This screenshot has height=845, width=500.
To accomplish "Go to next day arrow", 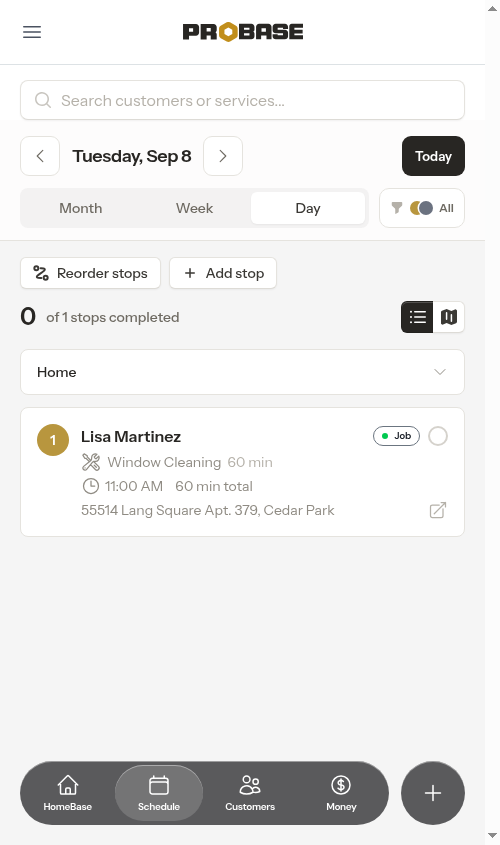I will 223,156.
